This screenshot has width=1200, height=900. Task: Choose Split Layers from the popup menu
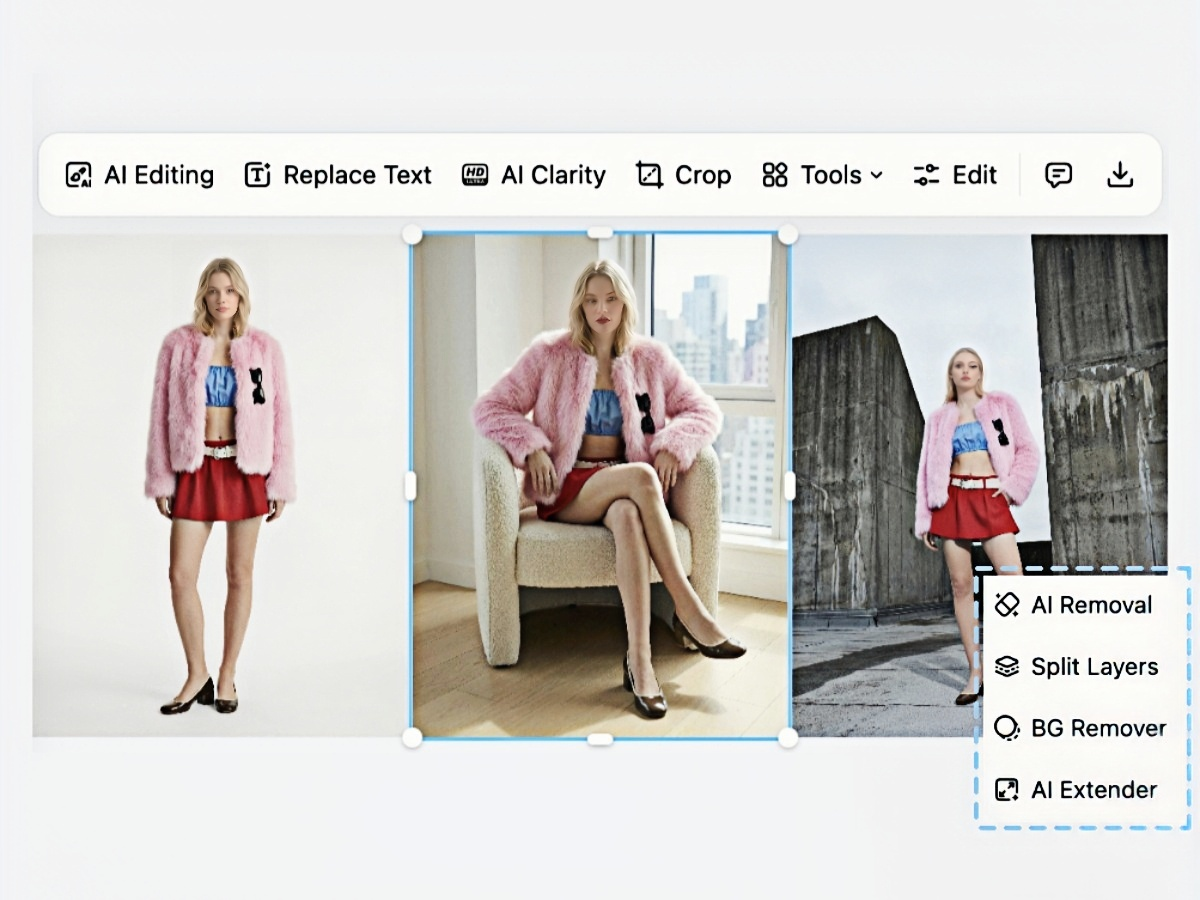pos(1095,666)
